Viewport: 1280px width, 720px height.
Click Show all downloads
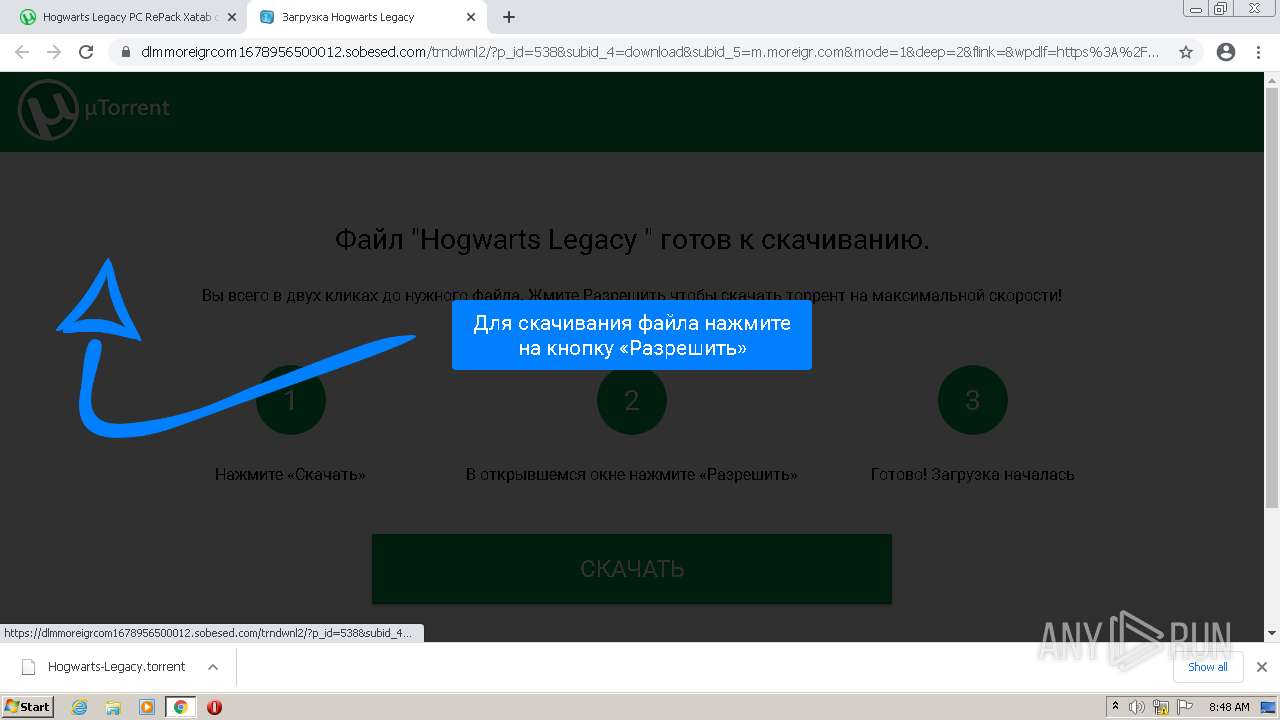(x=1208, y=667)
